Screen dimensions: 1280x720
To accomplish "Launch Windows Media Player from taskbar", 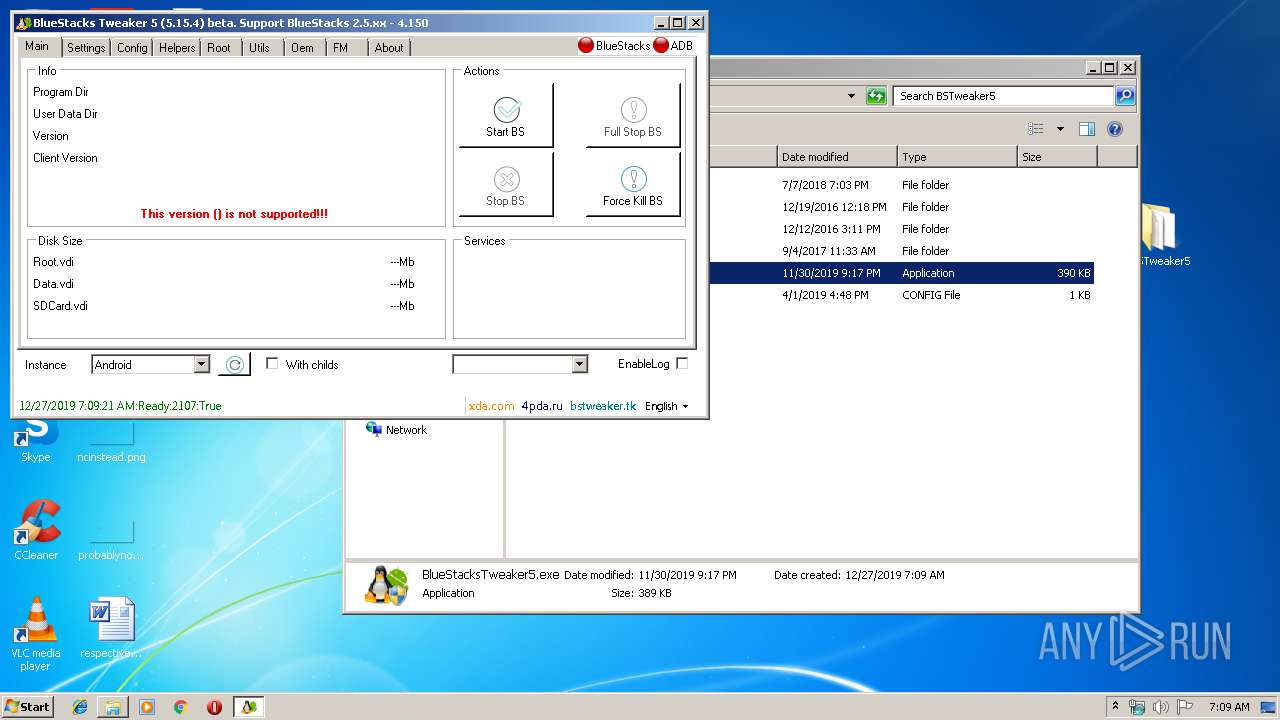I will pos(147,707).
